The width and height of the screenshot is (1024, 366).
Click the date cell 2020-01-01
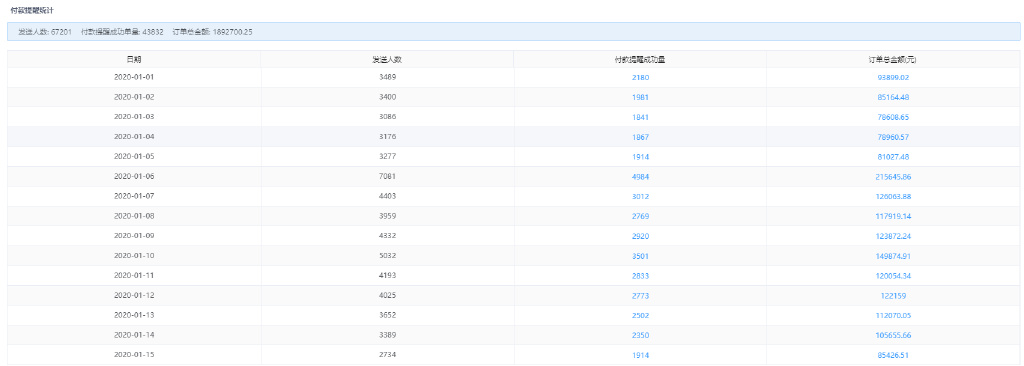(x=134, y=77)
